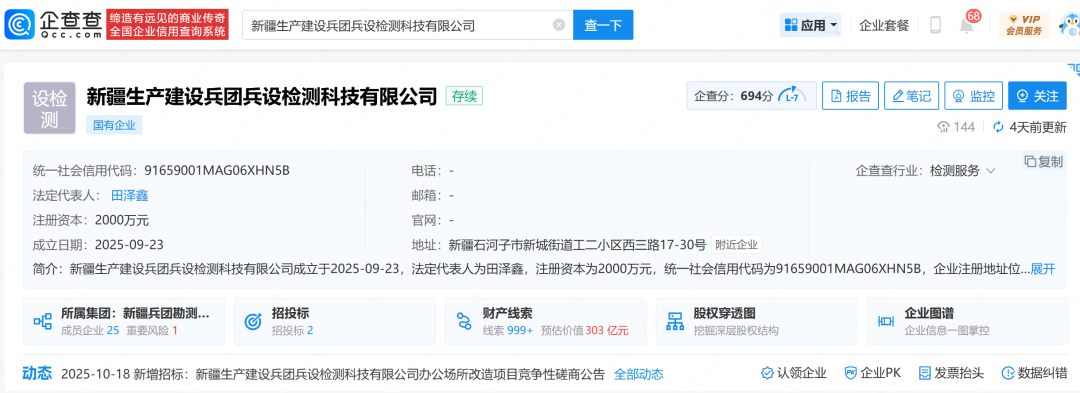The height and width of the screenshot is (393, 1080).
Task: Clear the search box with the X icon
Action: (x=559, y=25)
